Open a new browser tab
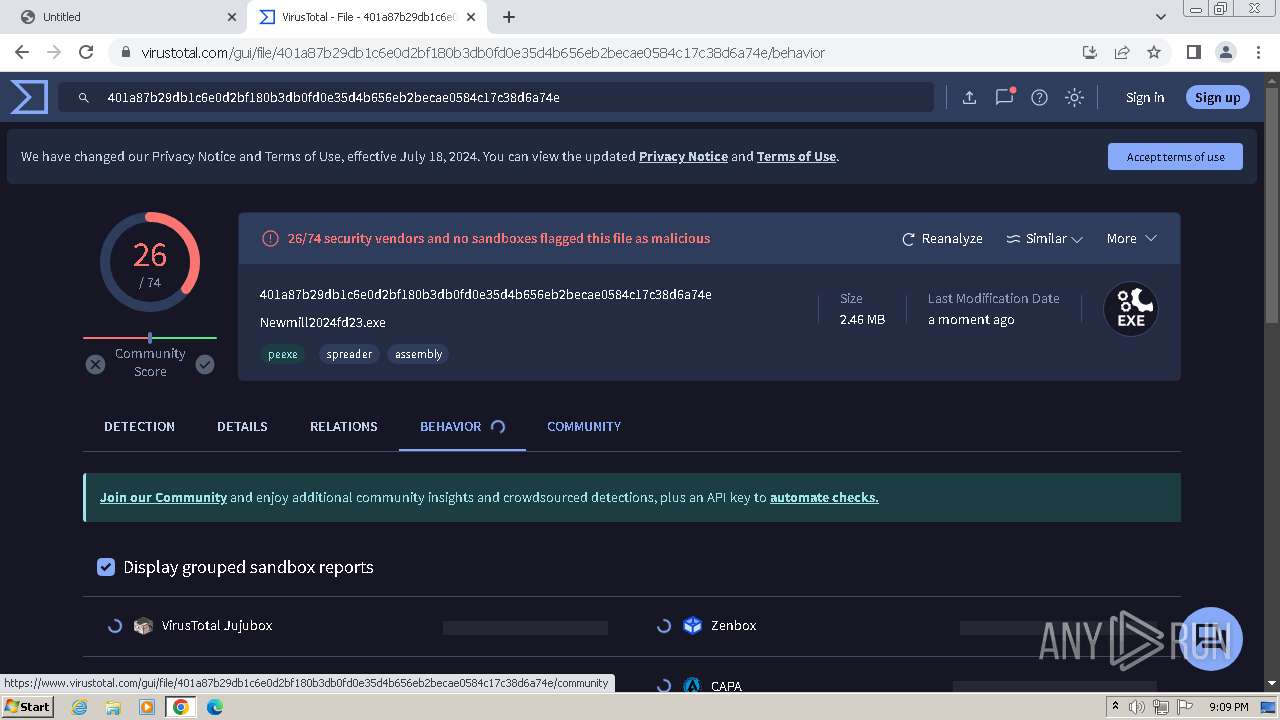1280x720 pixels. coord(509,17)
